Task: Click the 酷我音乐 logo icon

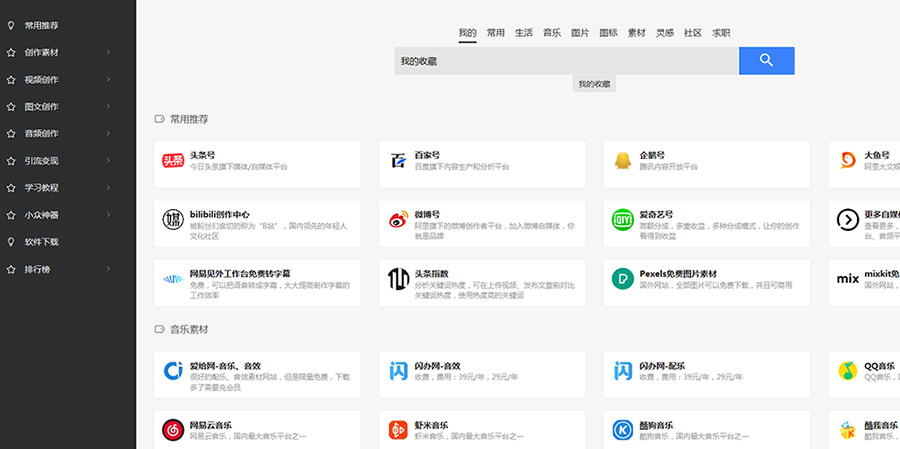Action: click(x=848, y=430)
